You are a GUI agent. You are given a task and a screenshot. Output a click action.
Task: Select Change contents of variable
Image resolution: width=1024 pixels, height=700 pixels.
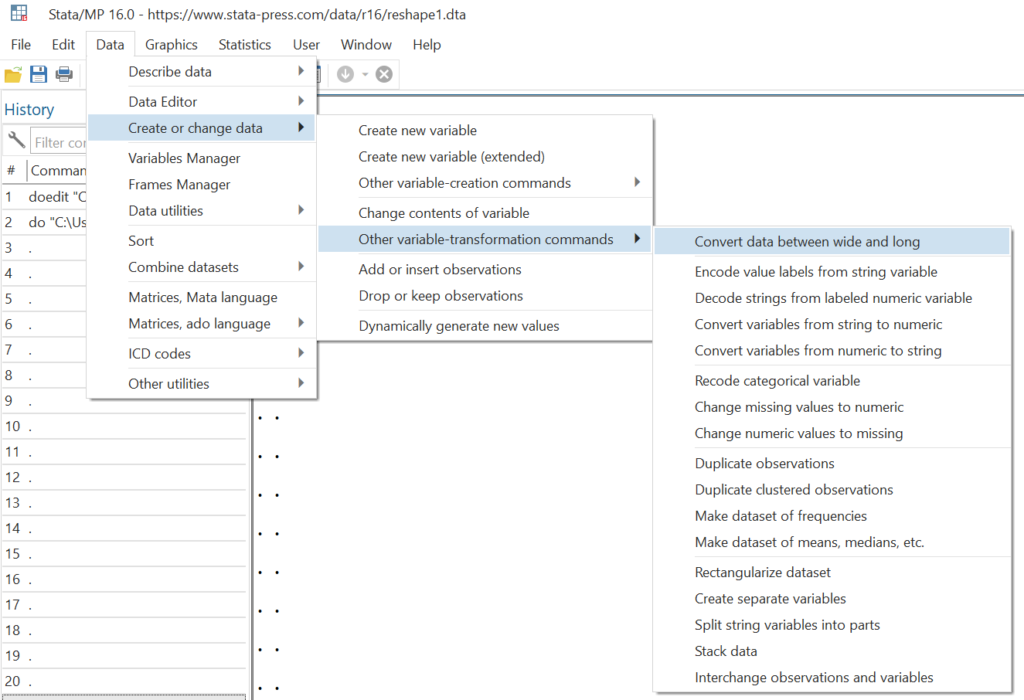click(485, 213)
